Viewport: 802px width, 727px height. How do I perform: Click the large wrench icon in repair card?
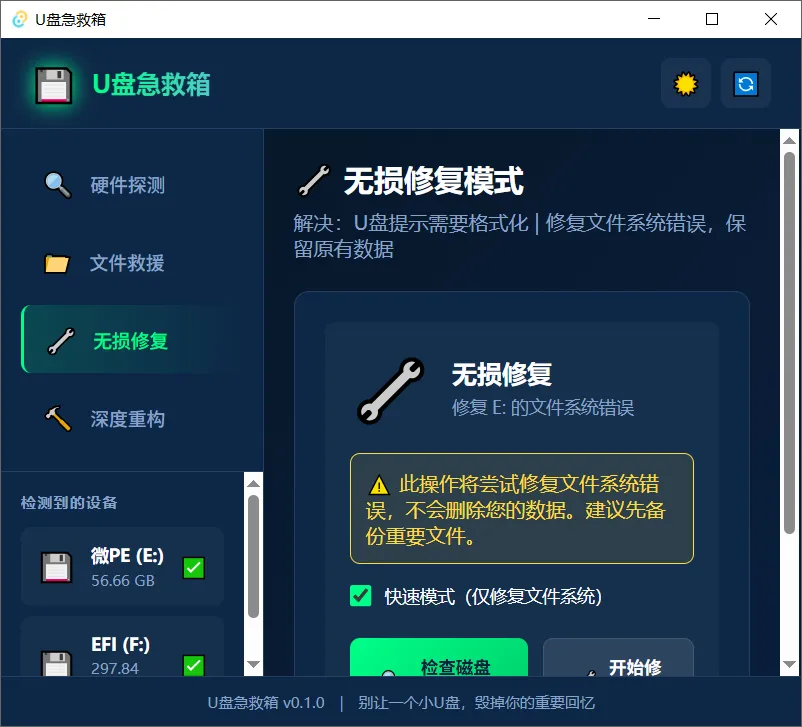click(391, 390)
